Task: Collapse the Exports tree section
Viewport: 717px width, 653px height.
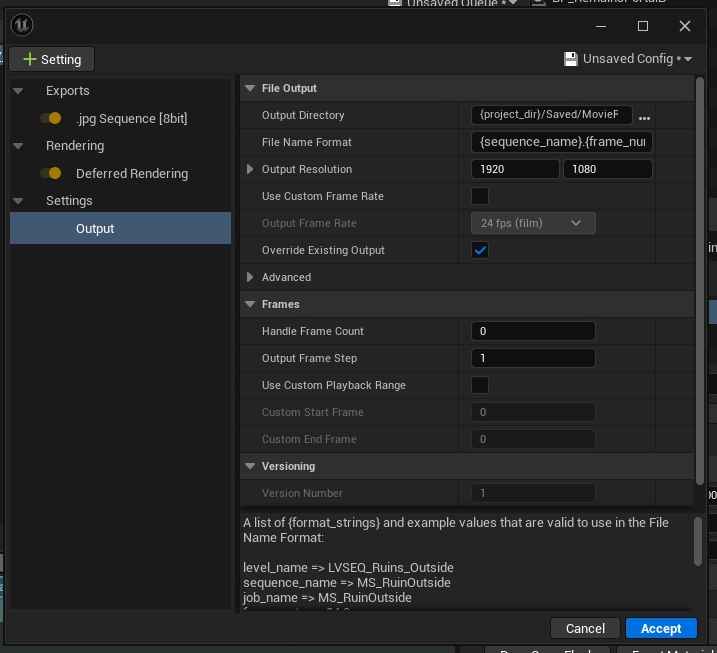Action: click(x=18, y=91)
